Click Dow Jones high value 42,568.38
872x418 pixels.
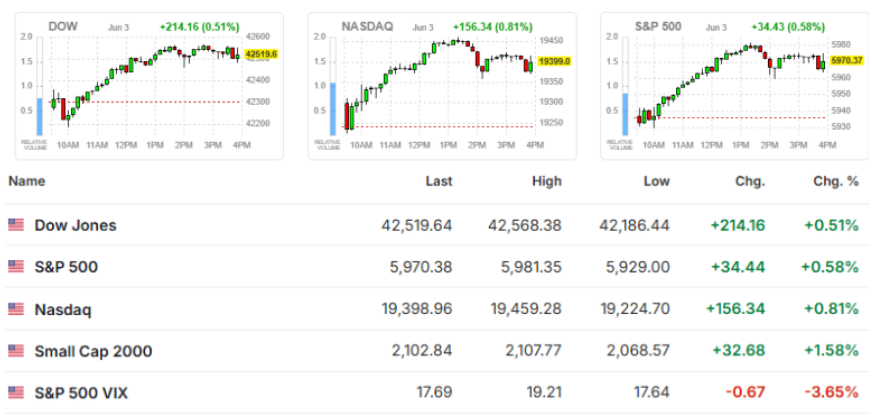pyautogui.click(x=525, y=225)
